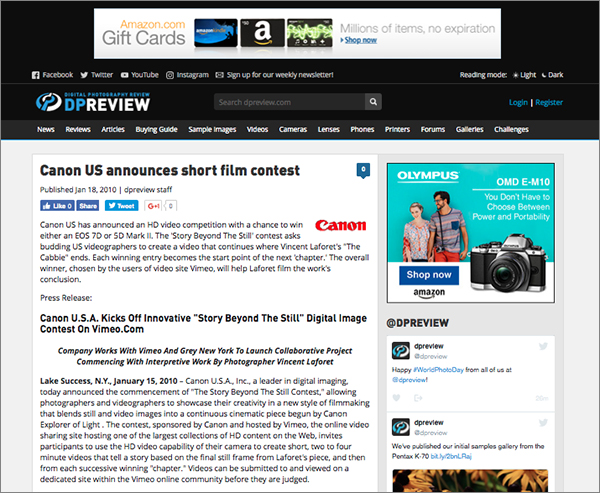The height and width of the screenshot is (493, 600).
Task: Open the Videos section
Action: click(257, 129)
